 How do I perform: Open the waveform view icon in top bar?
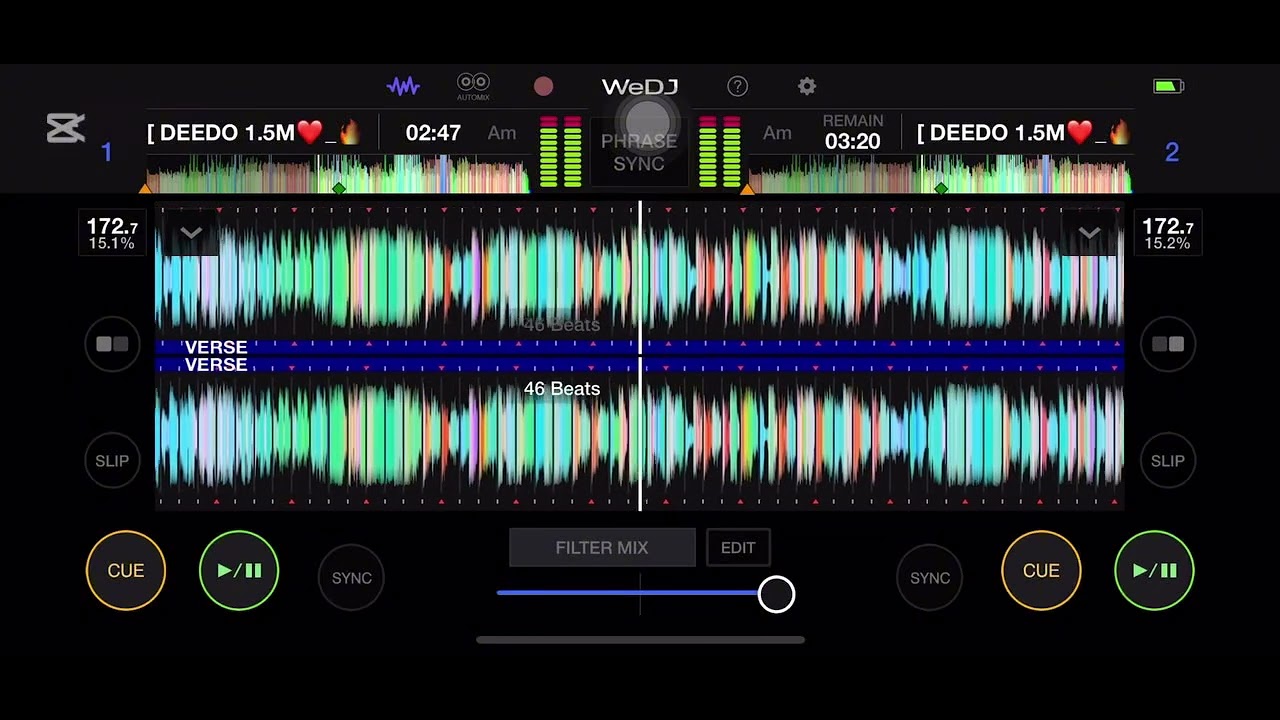(403, 86)
